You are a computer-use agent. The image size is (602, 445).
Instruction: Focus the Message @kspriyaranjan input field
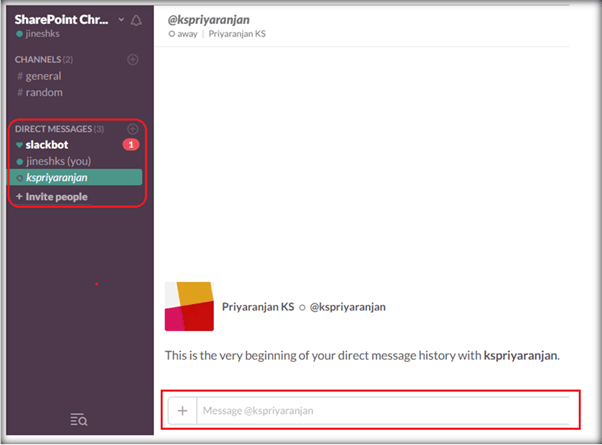383,411
